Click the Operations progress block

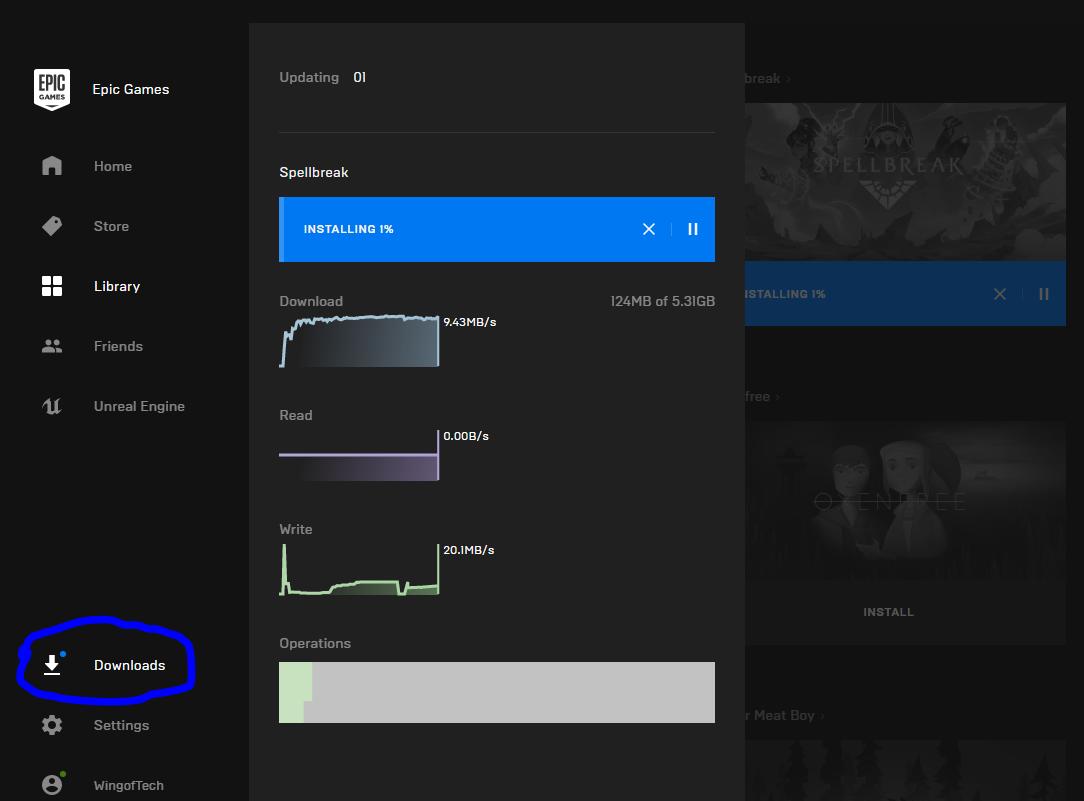pos(496,692)
